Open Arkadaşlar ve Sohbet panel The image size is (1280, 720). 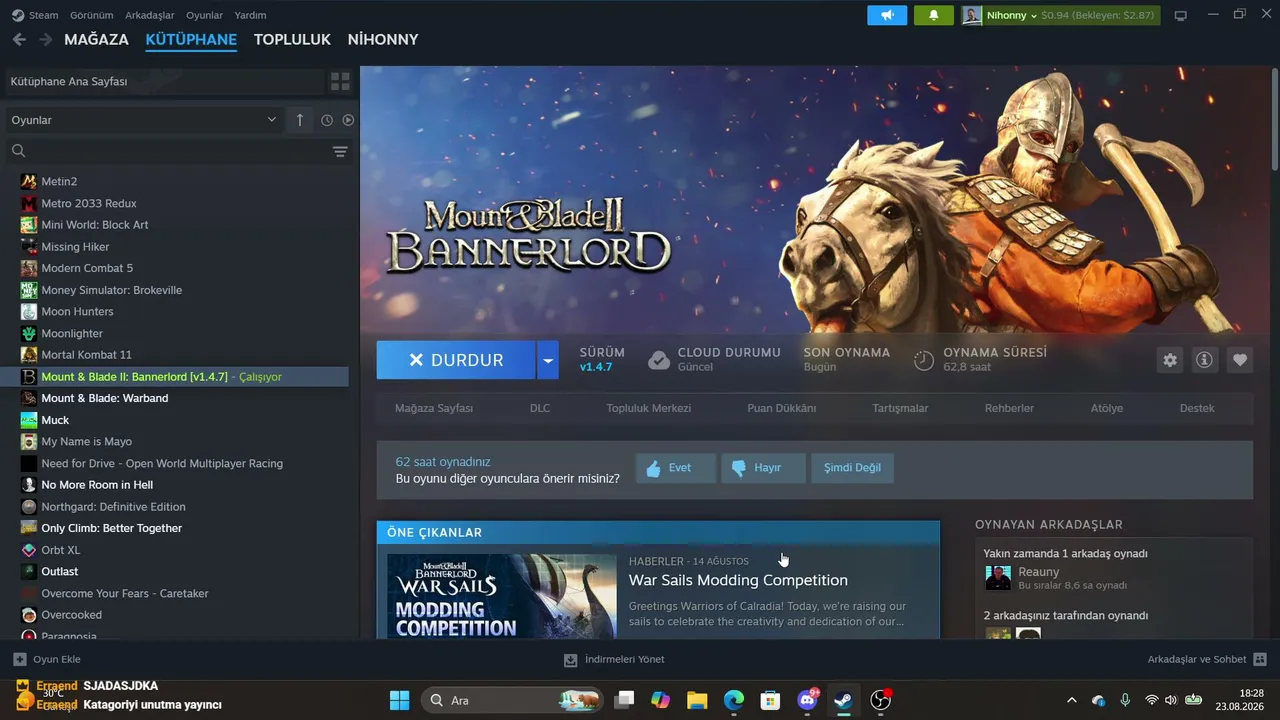[1207, 660]
